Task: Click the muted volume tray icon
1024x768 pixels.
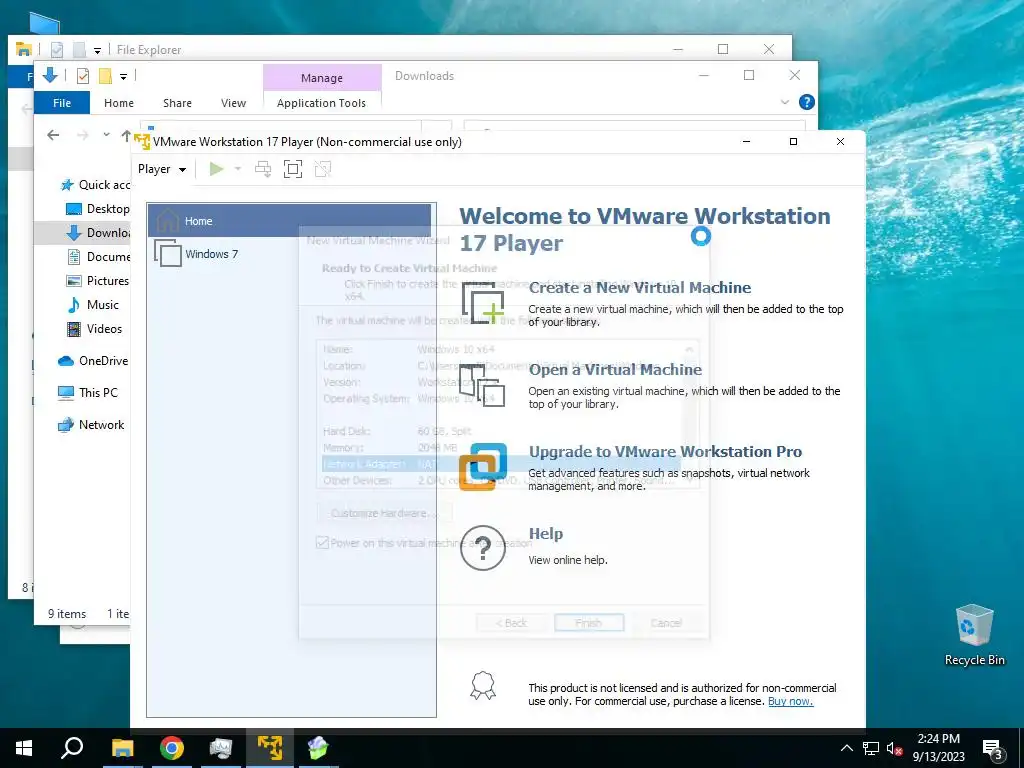Action: tap(894, 748)
